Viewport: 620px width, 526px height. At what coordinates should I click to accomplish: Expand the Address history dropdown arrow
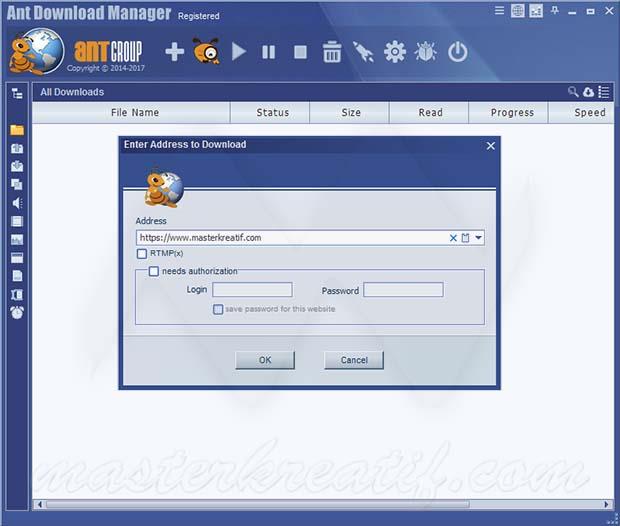tap(478, 238)
